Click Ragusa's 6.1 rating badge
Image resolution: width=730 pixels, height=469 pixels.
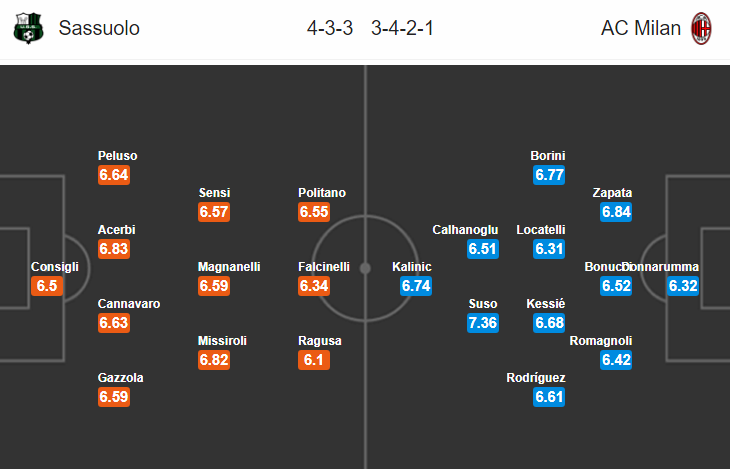[x=314, y=360]
